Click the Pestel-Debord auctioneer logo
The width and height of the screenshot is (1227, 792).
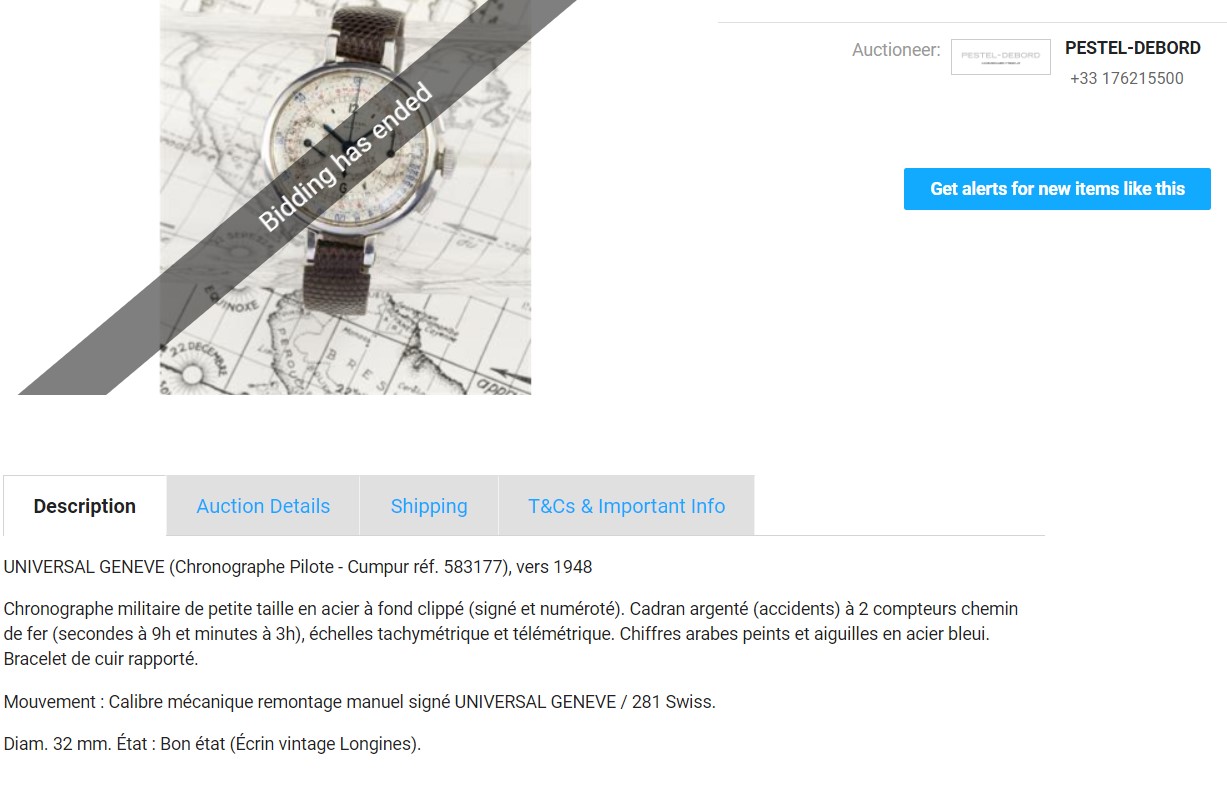[x=1000, y=56]
